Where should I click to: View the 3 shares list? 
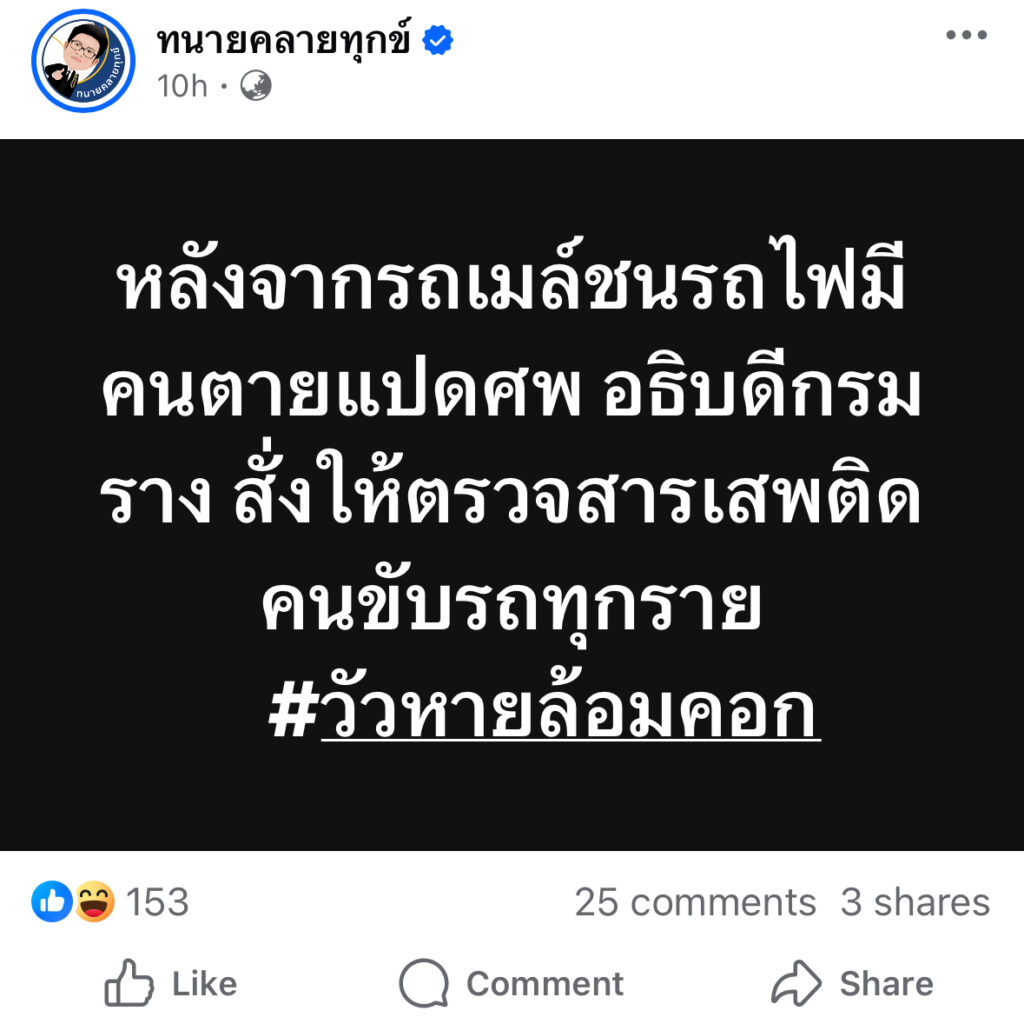(x=915, y=903)
